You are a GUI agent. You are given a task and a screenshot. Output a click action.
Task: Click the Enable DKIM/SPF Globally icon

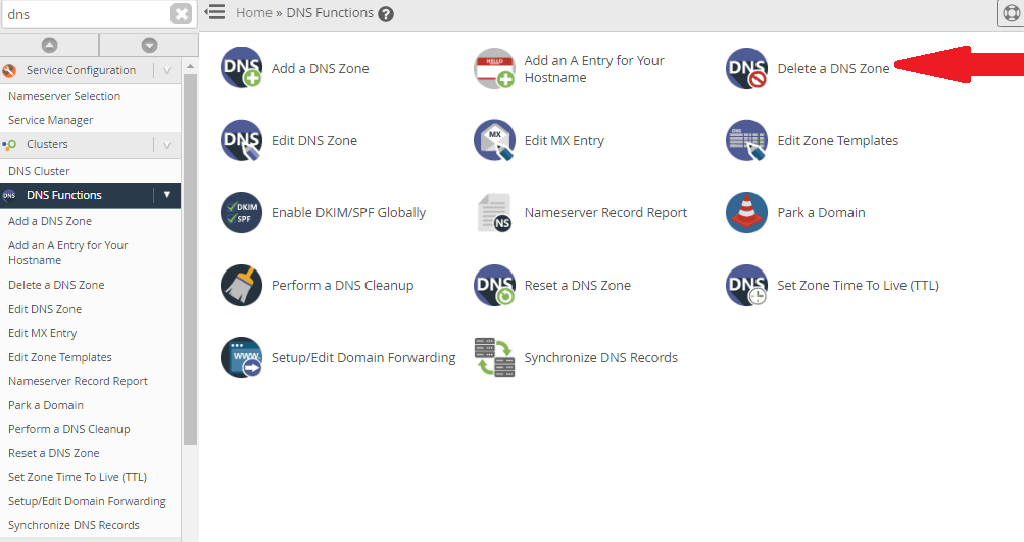pyautogui.click(x=241, y=213)
